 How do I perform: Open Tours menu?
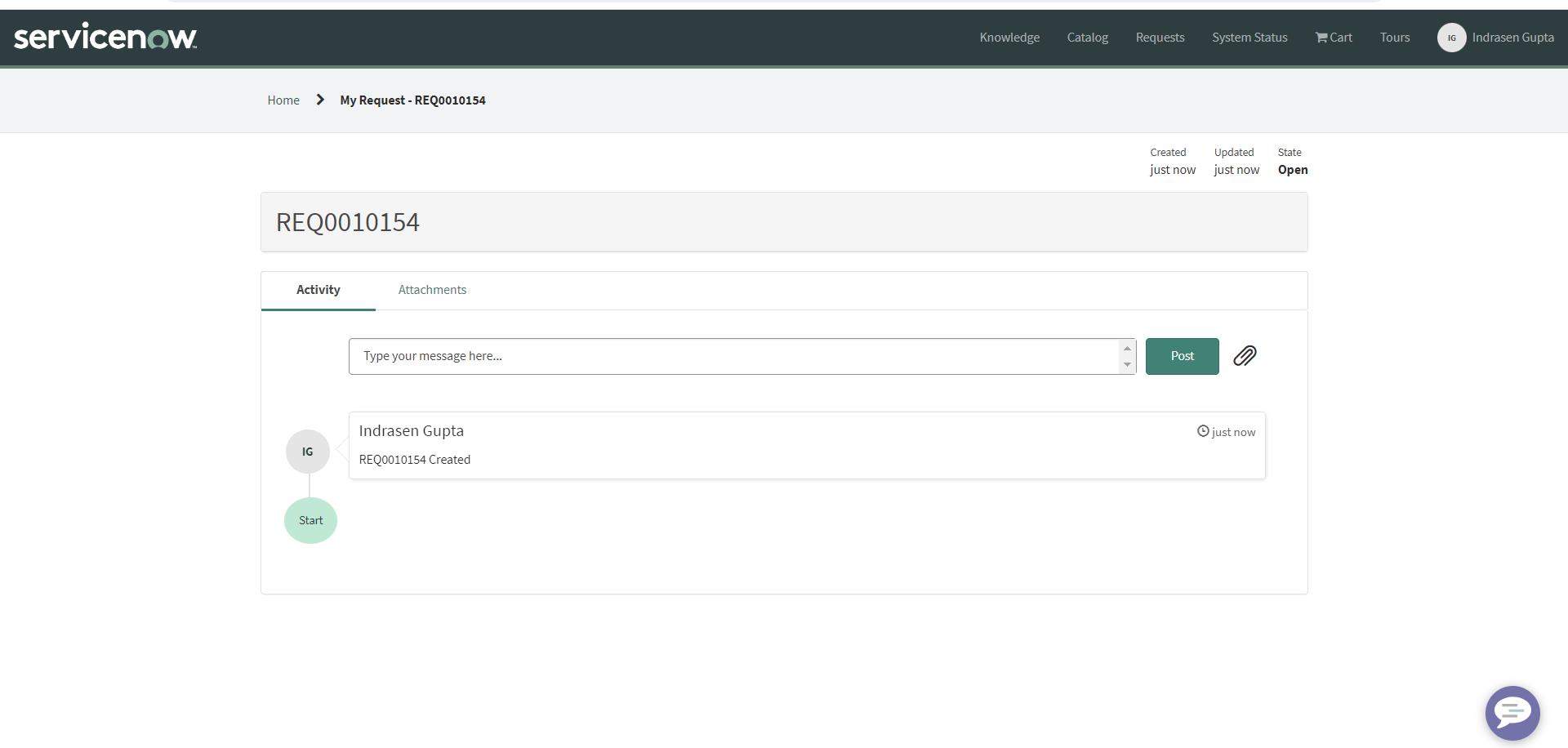coord(1395,38)
